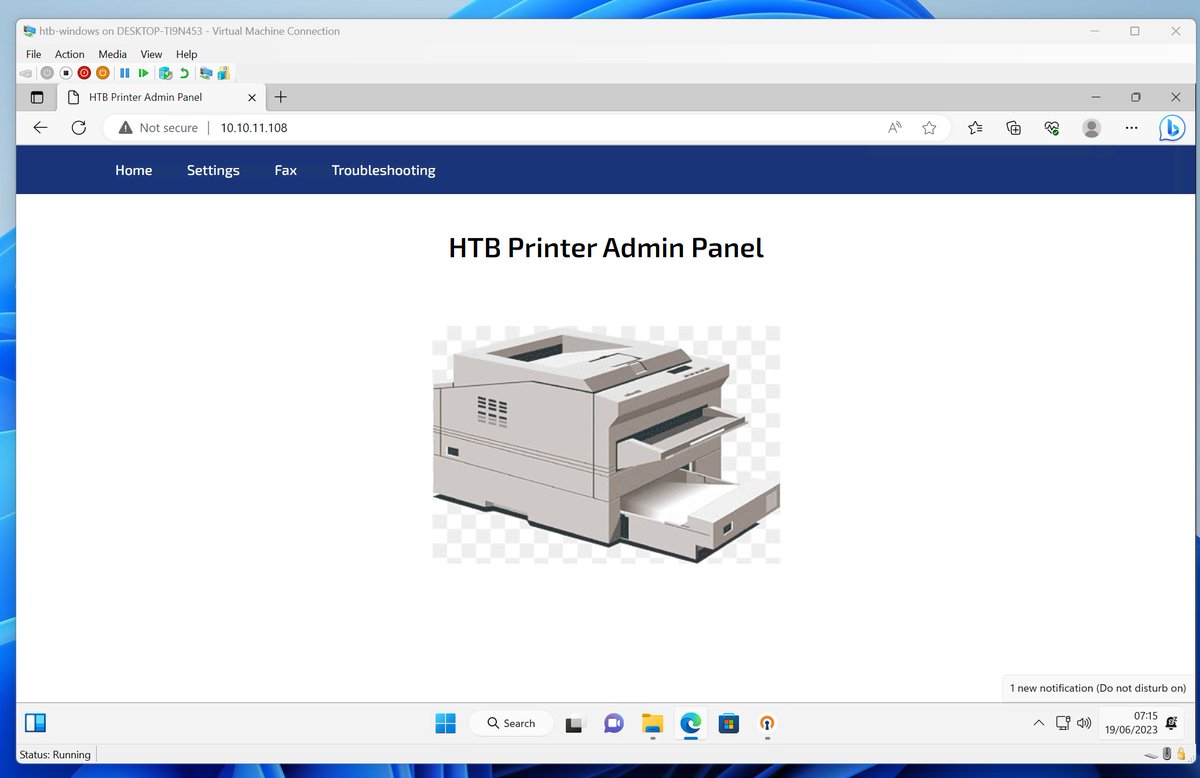Screen dimensions: 1200x778
Task: Open the View menu
Action: tap(151, 54)
